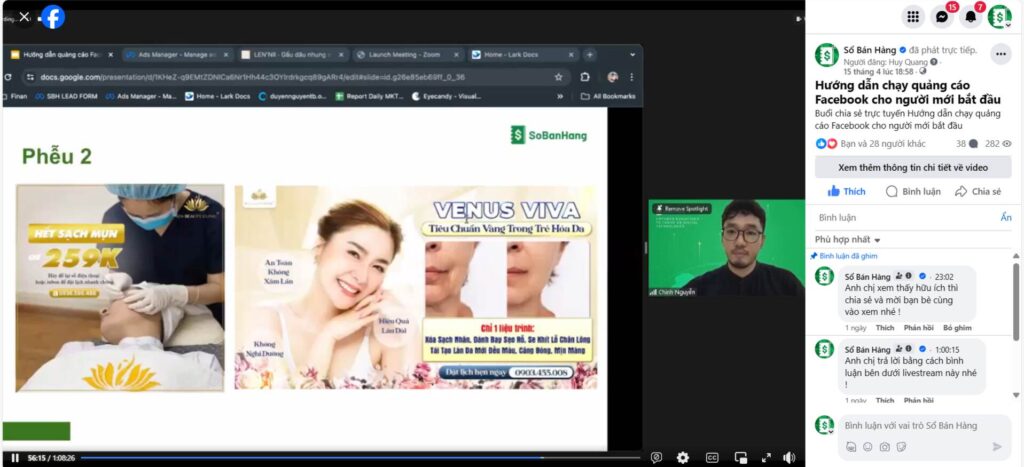Screen dimensions: 1024x467
Task: Click 'Xem thêm thông tin chi tiết về video'
Action: (x=913, y=167)
